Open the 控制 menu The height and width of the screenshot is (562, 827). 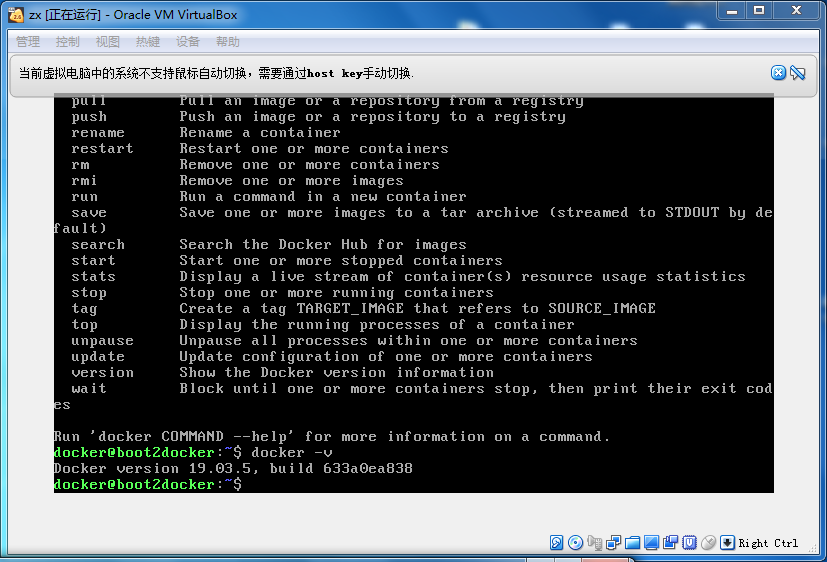68,42
